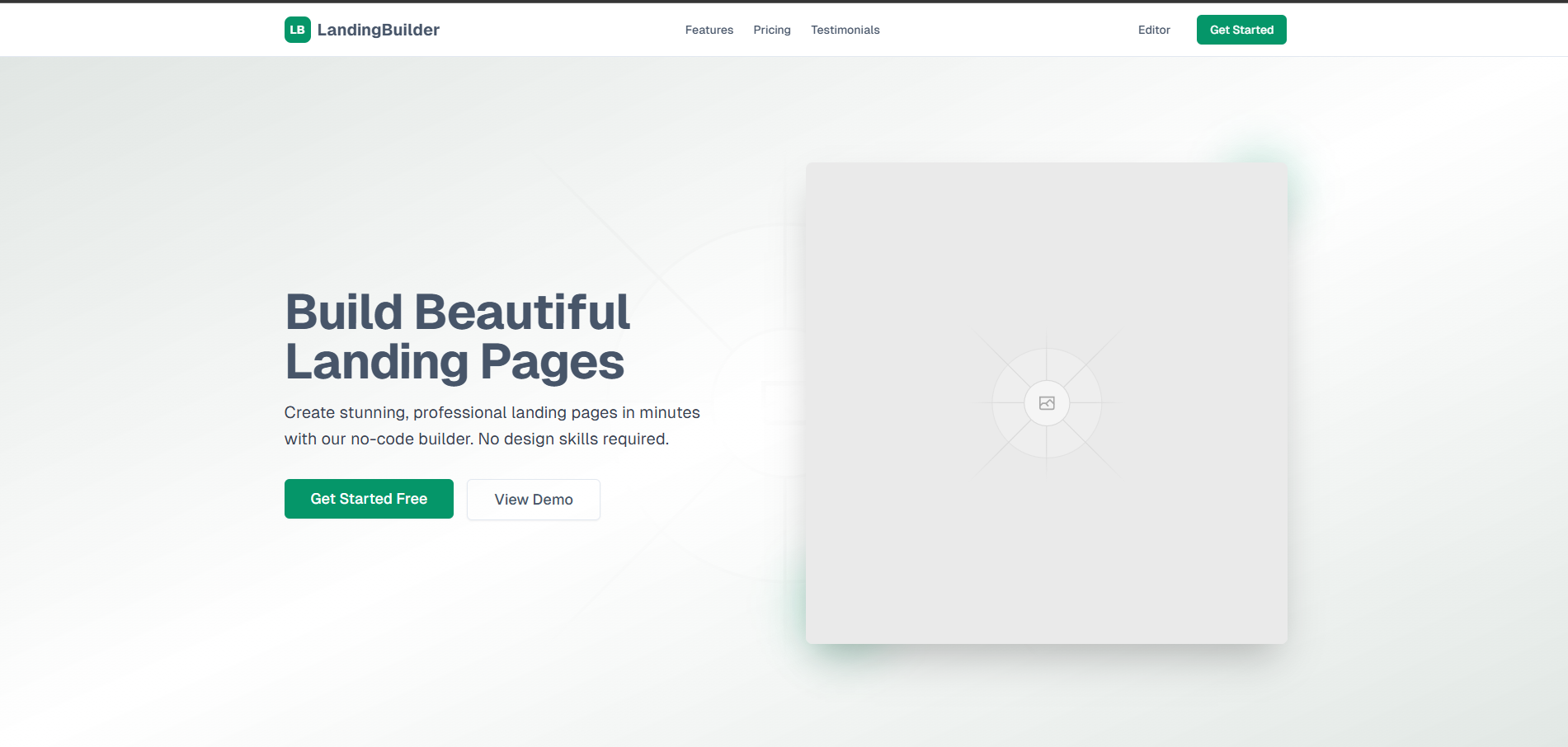Click the 'Build Beautiful Landing Pages' headline
The height and width of the screenshot is (747, 1568).
click(456, 338)
